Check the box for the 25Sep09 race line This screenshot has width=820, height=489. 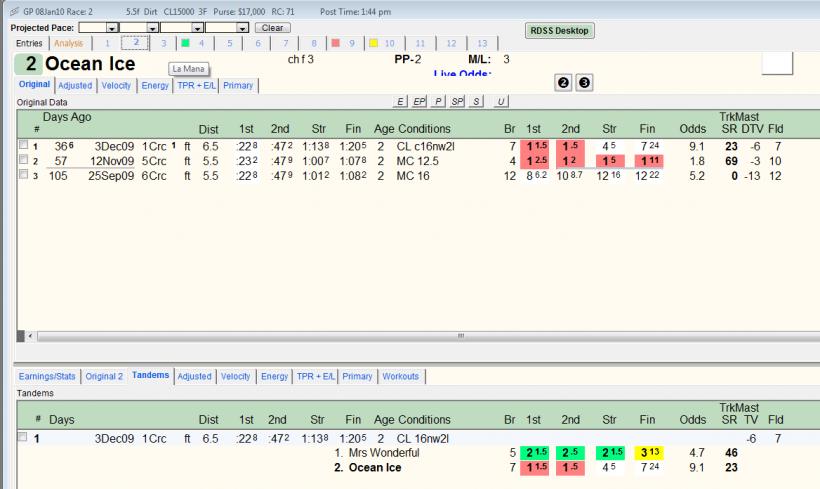[23, 174]
